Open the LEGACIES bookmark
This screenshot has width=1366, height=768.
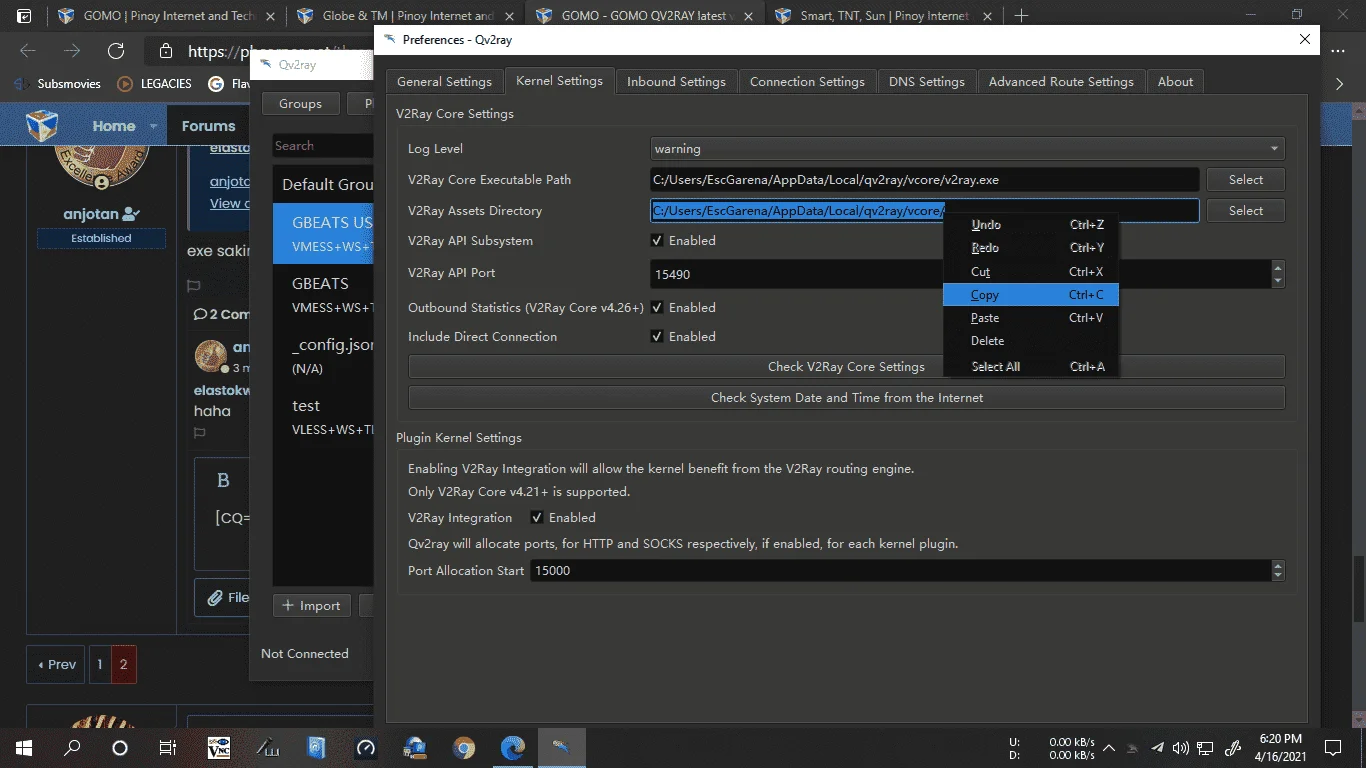pyautogui.click(x=155, y=84)
